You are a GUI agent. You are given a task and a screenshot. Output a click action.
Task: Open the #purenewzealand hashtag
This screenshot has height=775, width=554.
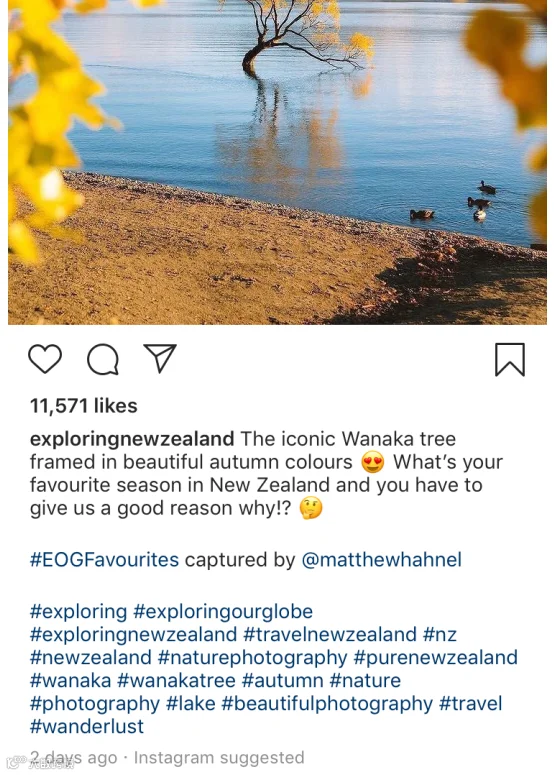pyautogui.click(x=435, y=657)
